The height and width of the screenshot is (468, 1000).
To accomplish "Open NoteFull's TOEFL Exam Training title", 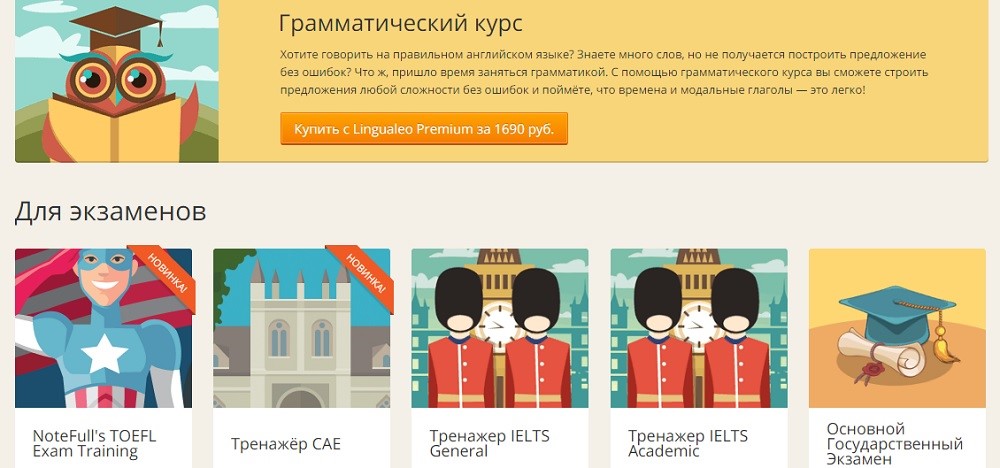I will point(94,444).
